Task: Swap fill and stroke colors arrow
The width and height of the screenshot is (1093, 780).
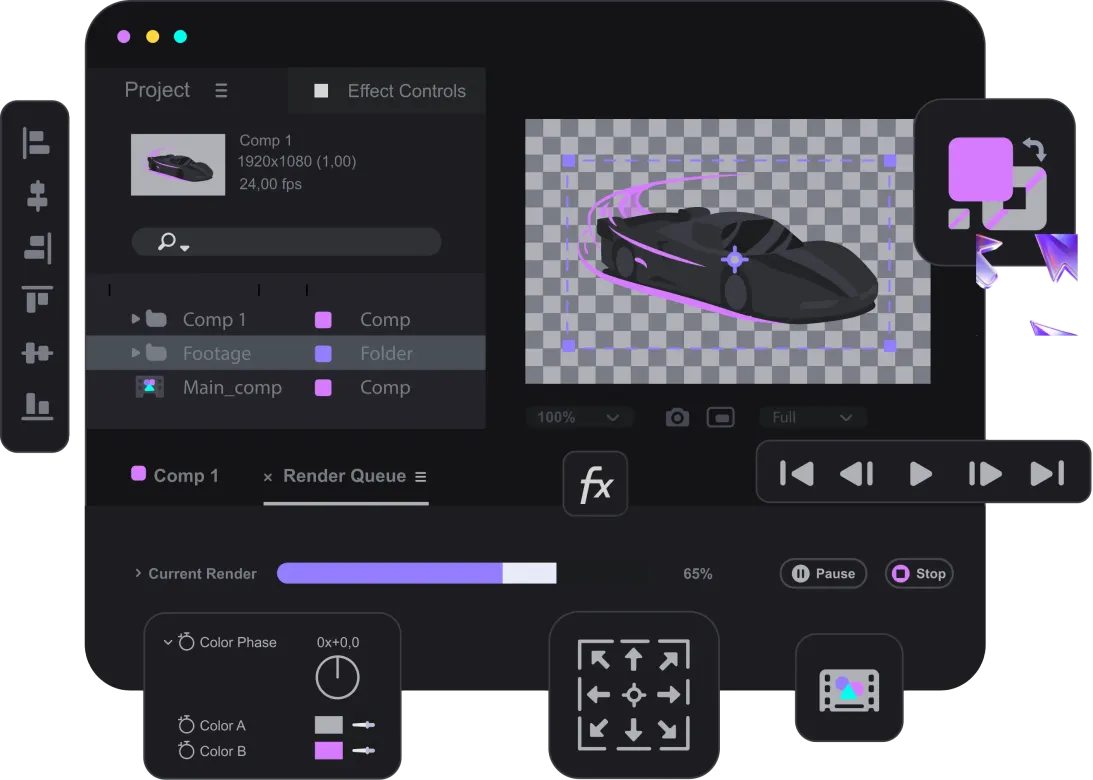Action: [1034, 149]
